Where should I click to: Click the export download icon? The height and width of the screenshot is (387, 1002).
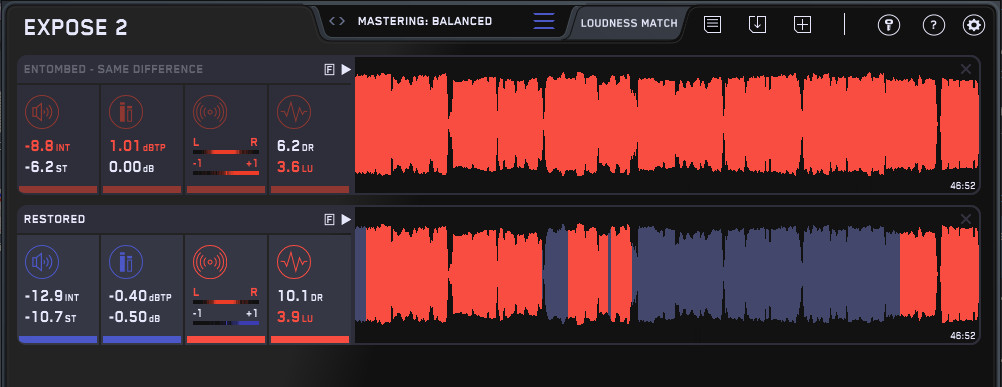pos(757,25)
